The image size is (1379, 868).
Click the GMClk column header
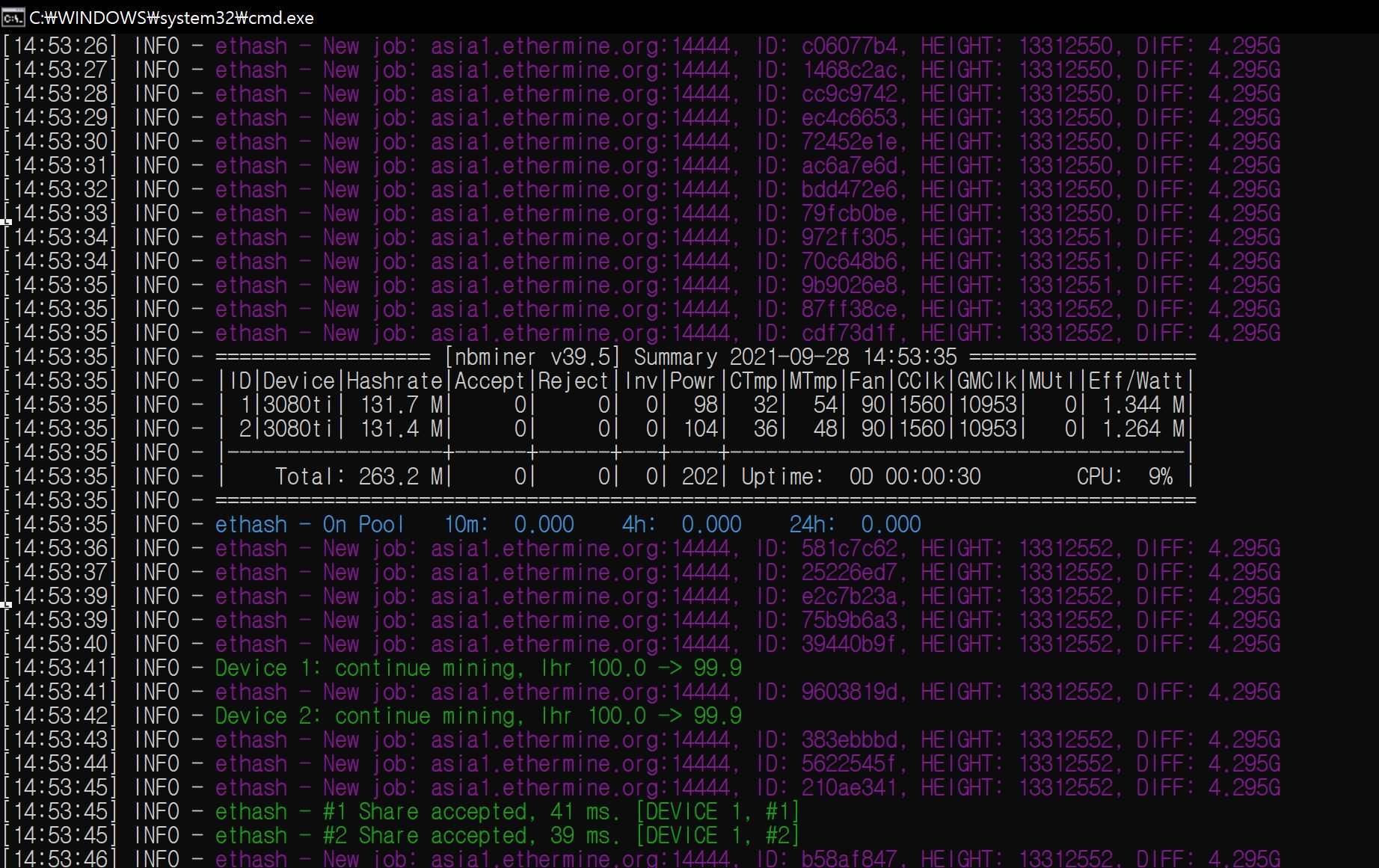click(986, 381)
